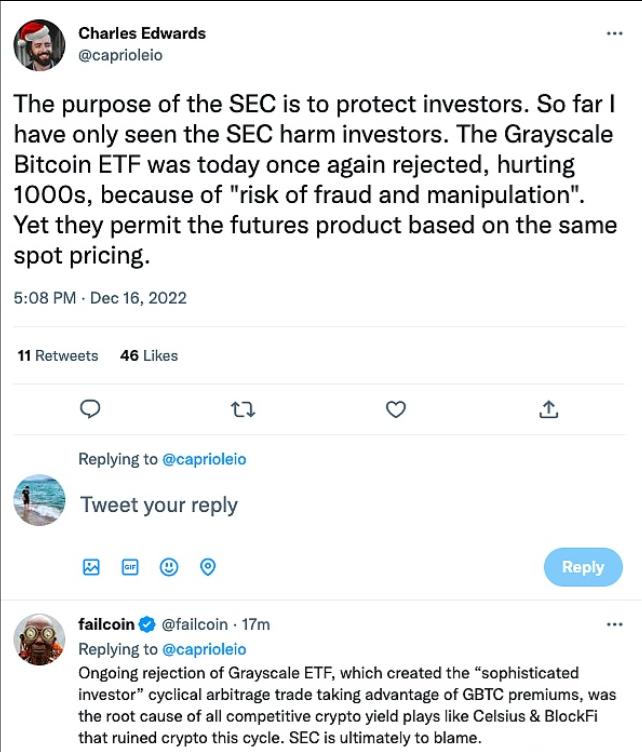Open more options on failcoin's reply
This screenshot has width=642, height=752.
click(x=614, y=624)
